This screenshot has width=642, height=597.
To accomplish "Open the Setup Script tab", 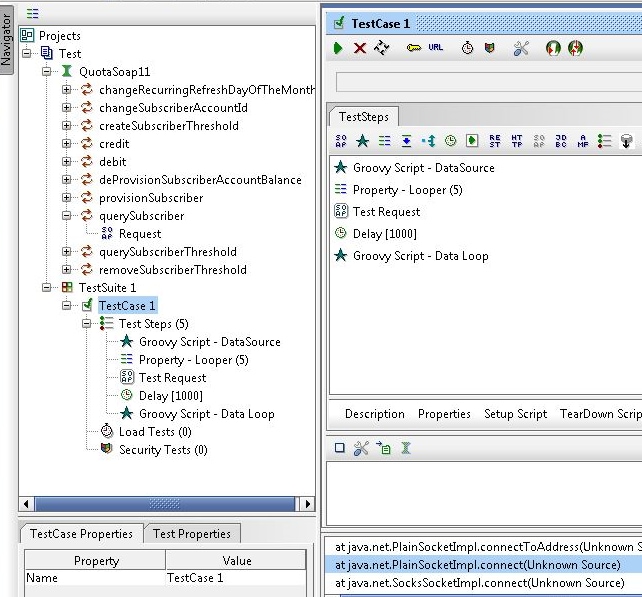I will click(515, 414).
